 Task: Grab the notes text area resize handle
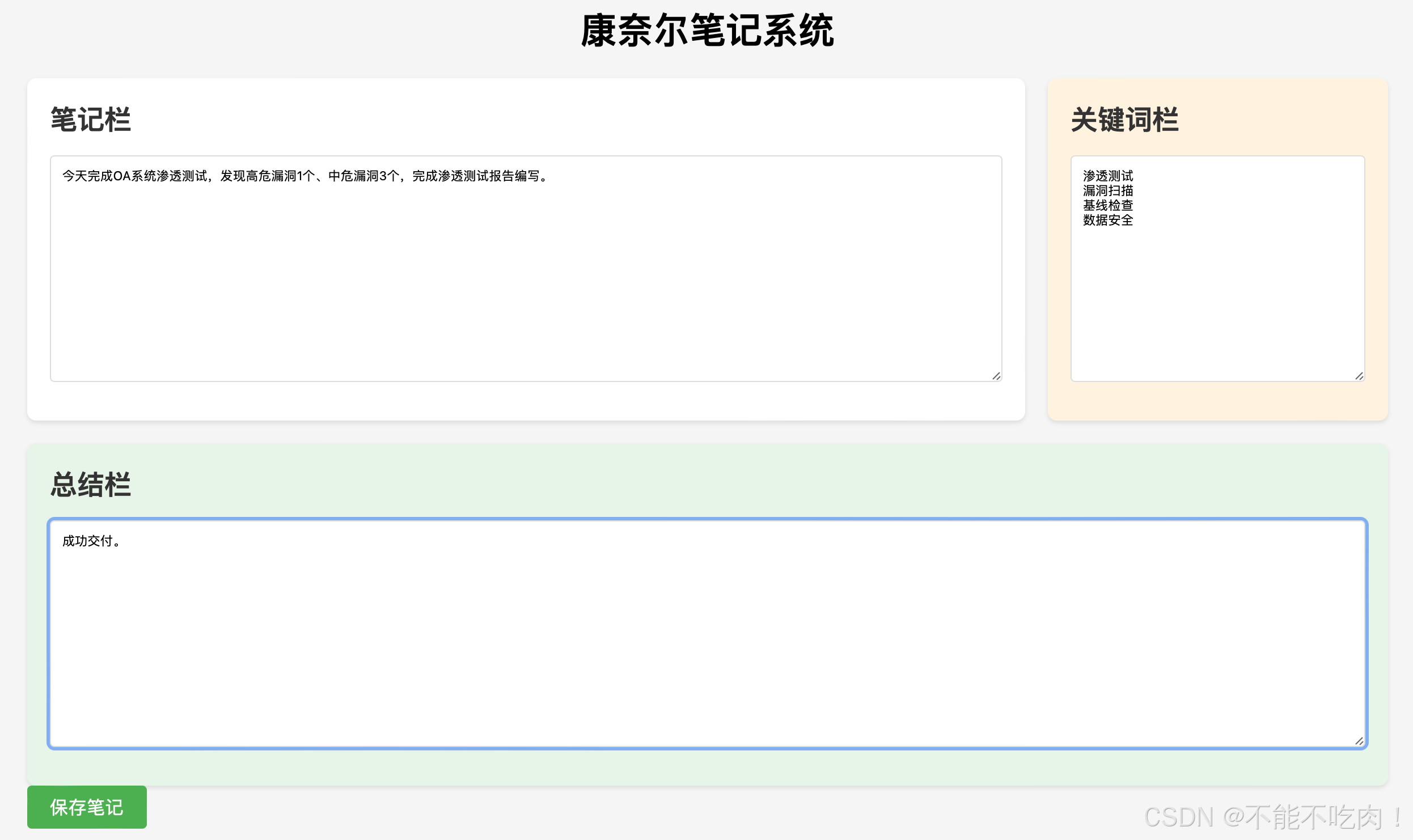(996, 376)
